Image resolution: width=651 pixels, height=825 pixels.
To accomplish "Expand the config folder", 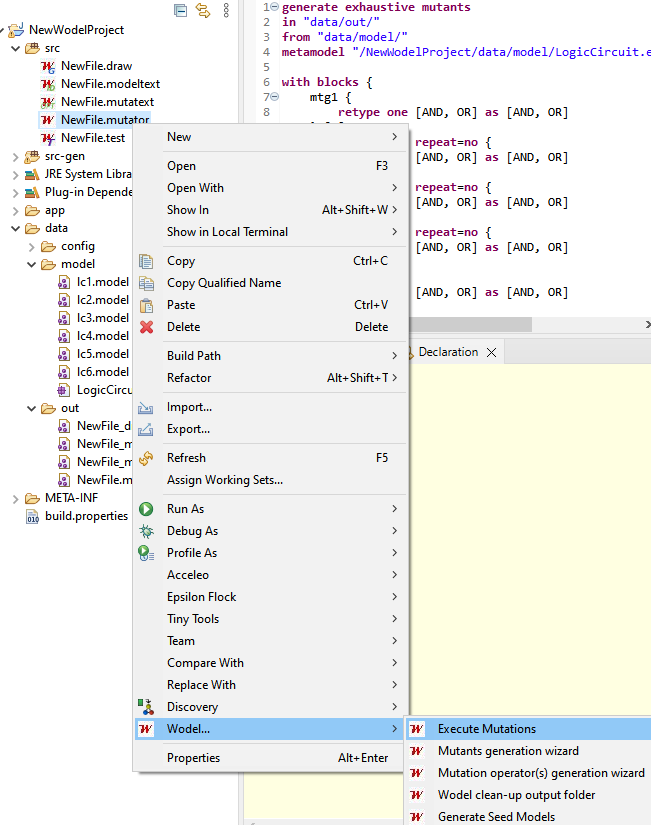I will click(x=32, y=247).
